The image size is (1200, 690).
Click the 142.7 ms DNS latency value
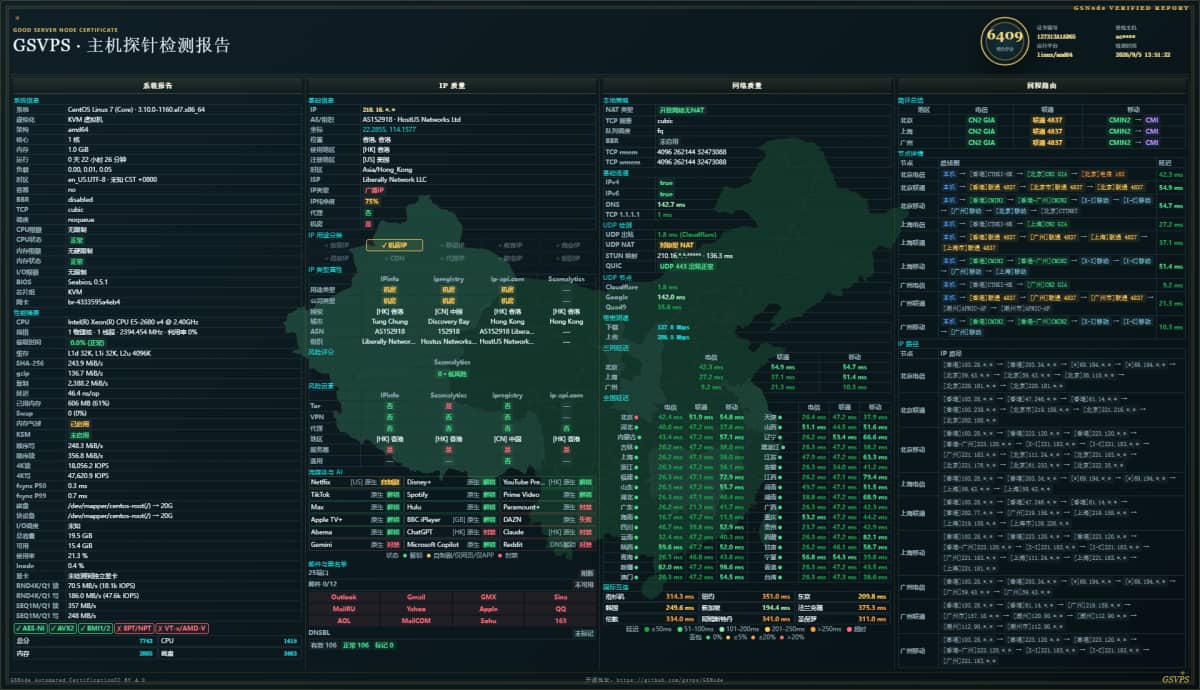670,204
